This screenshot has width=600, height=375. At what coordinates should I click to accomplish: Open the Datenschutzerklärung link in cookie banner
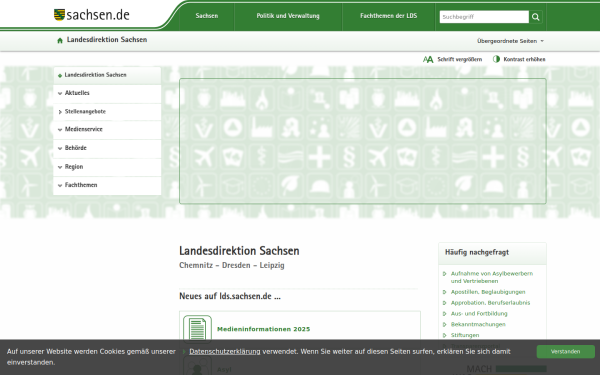pyautogui.click(x=225, y=351)
